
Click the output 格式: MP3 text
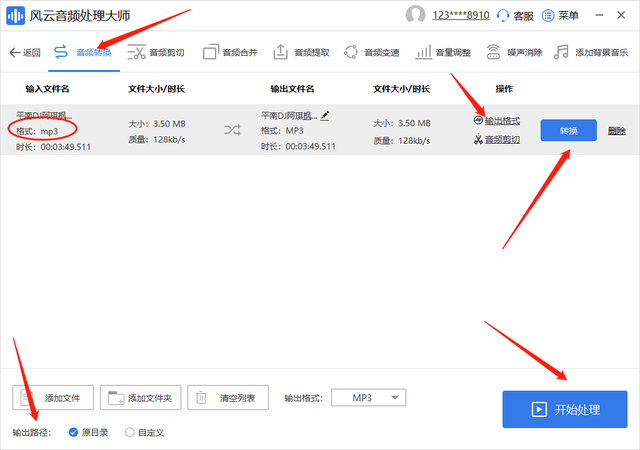pyautogui.click(x=282, y=131)
